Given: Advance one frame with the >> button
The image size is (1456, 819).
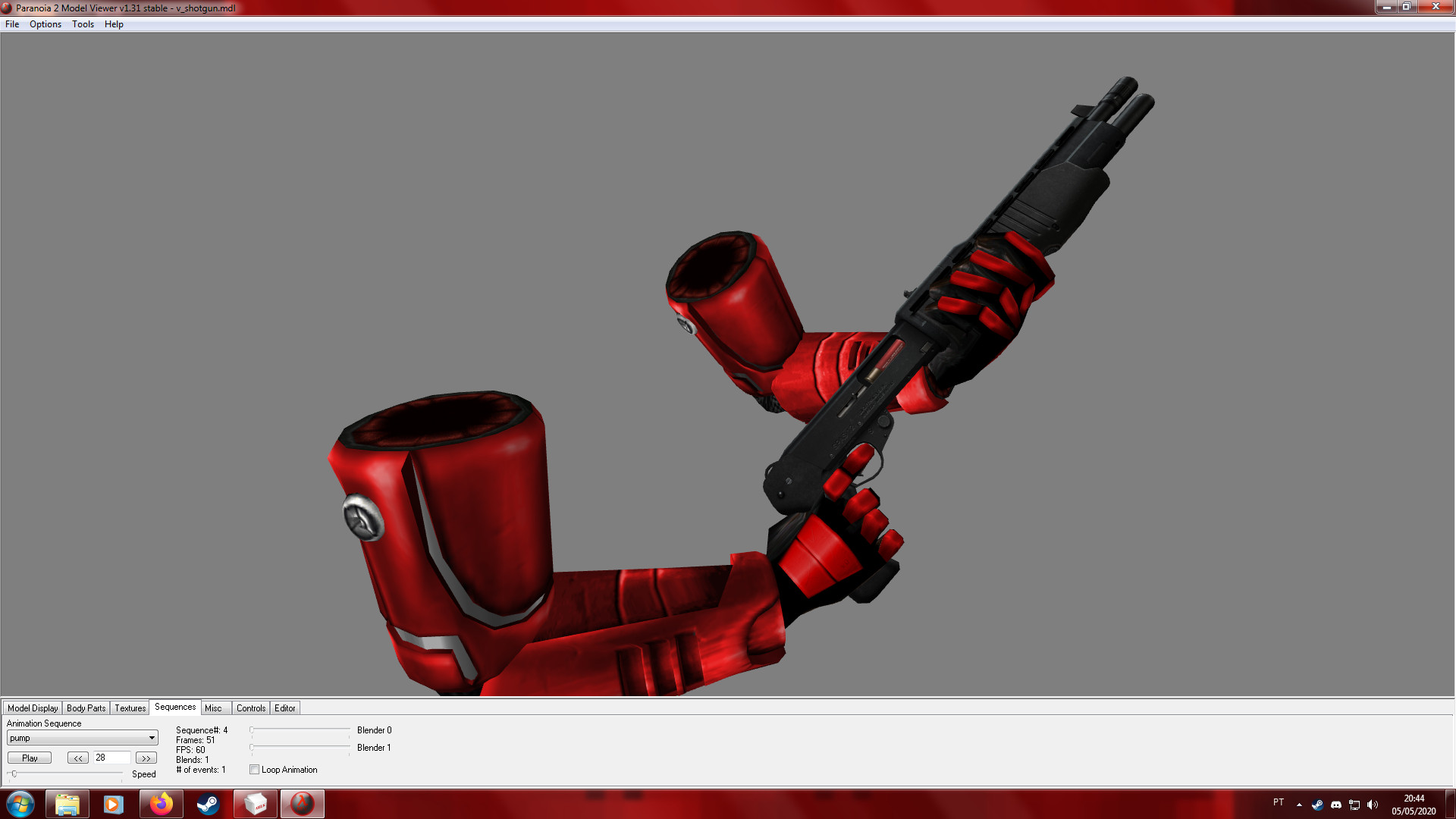Looking at the screenshot, I should (145, 757).
